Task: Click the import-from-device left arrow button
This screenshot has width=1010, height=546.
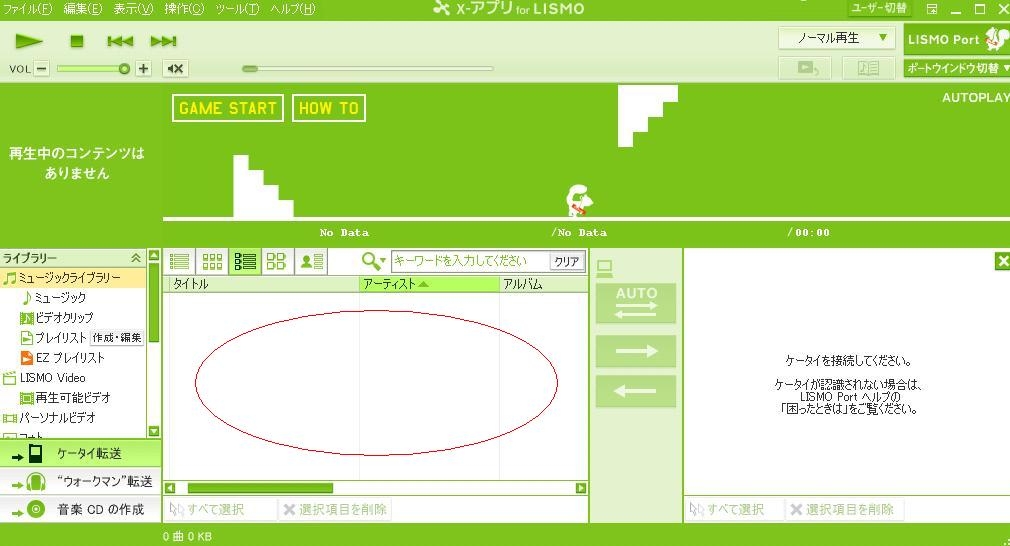Action: [636, 391]
